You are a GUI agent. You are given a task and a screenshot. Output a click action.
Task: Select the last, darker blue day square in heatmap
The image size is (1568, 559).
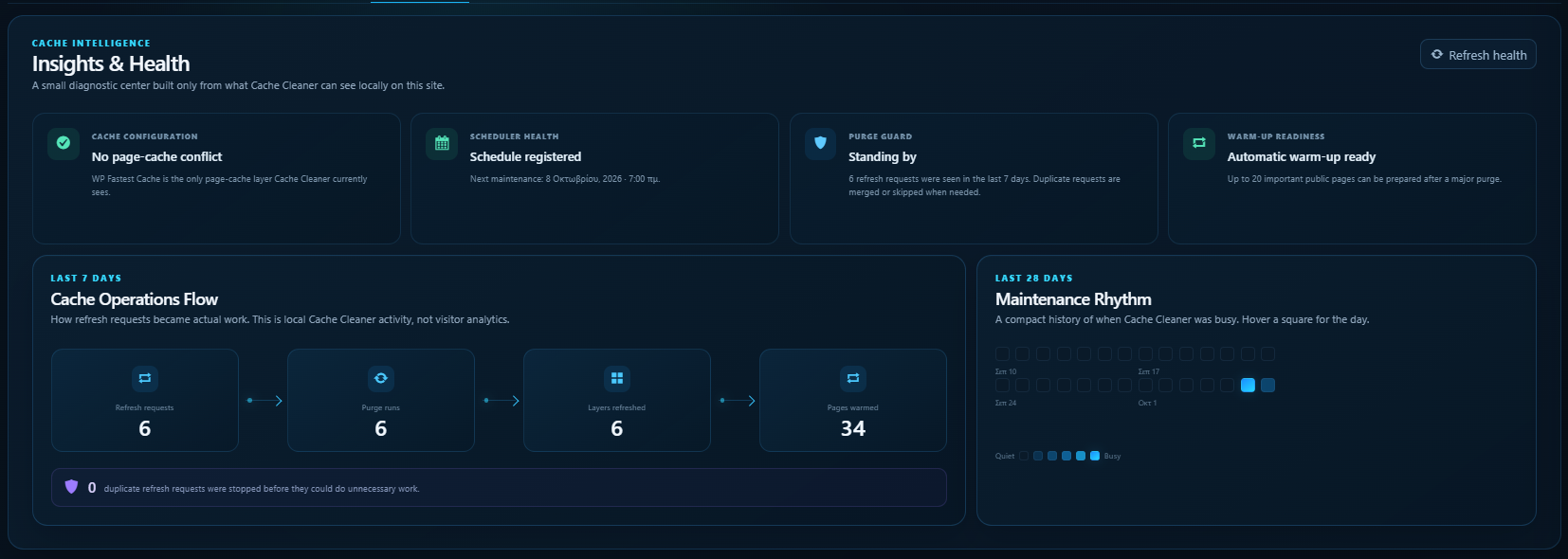(x=1268, y=385)
